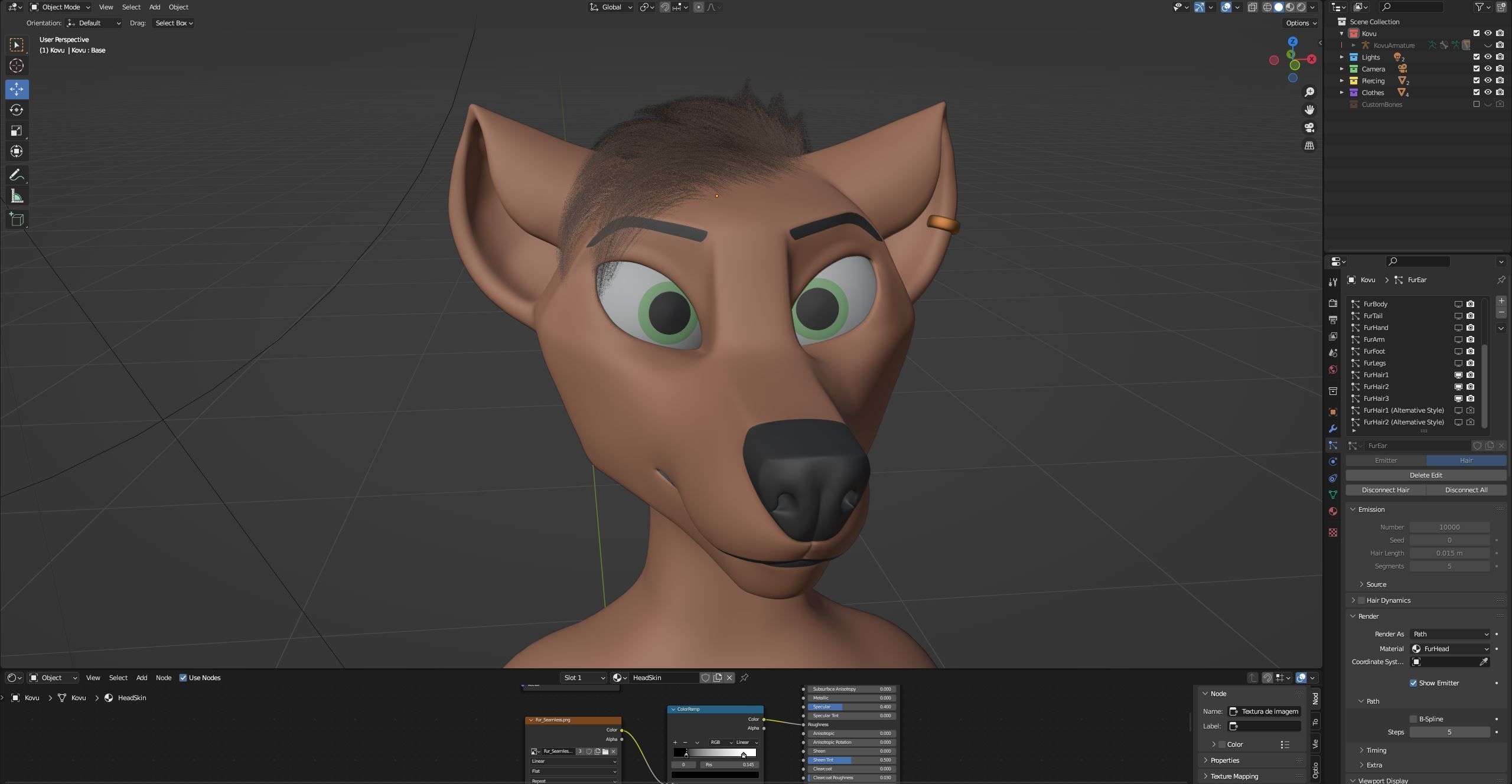Image resolution: width=1512 pixels, height=784 pixels.
Task: Open the Physics properties tab
Action: 1333,462
